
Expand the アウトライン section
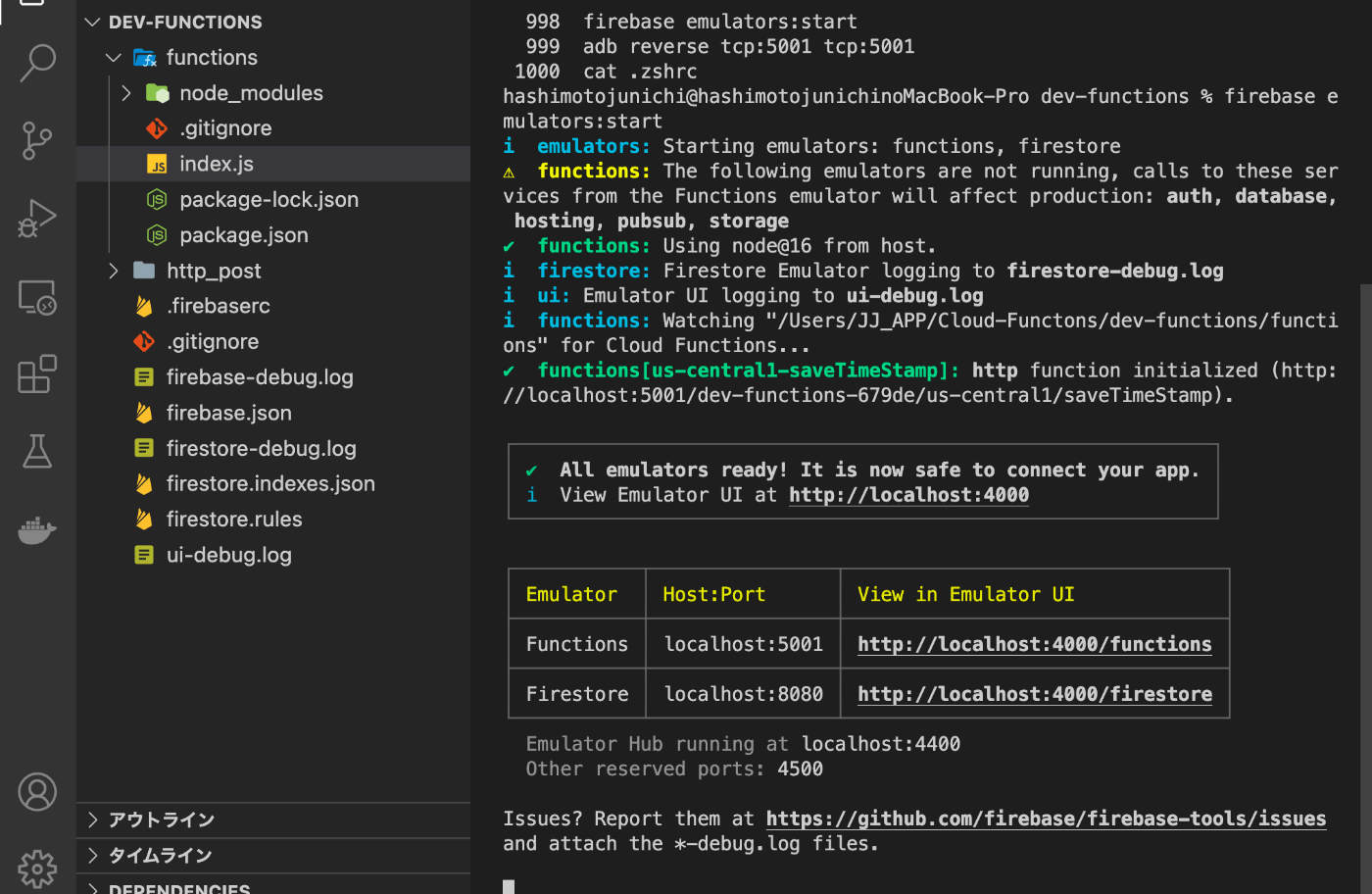[93, 819]
